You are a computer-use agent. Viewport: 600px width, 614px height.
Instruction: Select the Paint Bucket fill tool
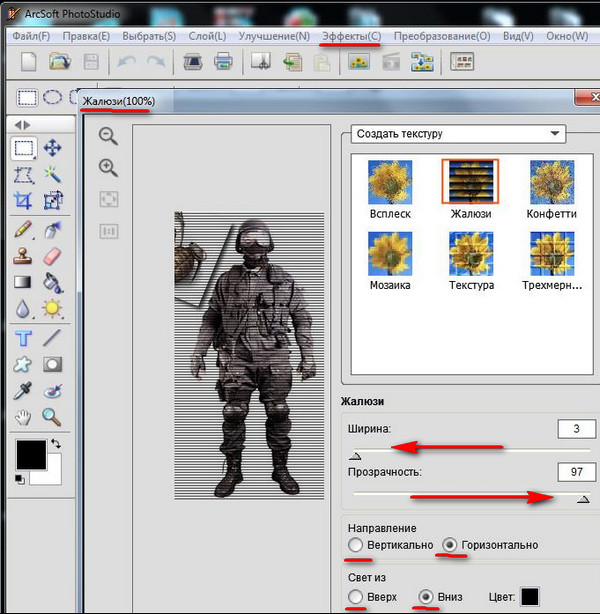52,283
